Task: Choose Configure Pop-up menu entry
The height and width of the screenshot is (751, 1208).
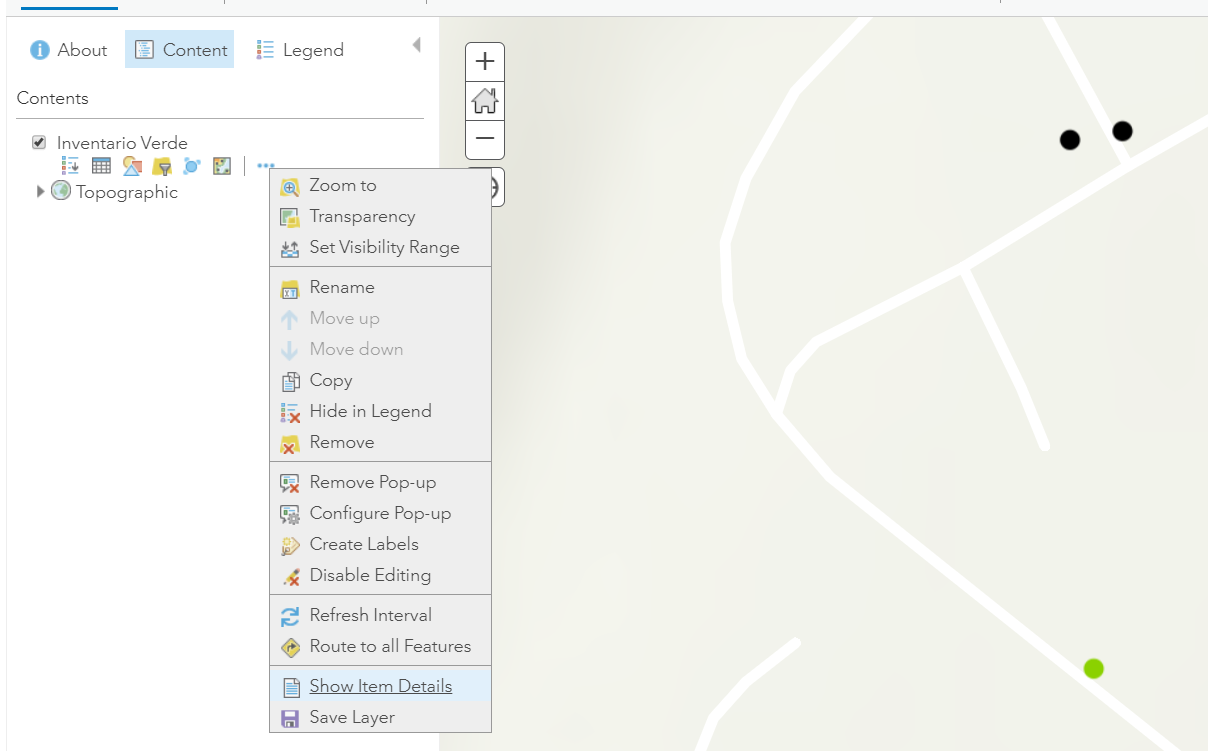Action: click(x=380, y=513)
